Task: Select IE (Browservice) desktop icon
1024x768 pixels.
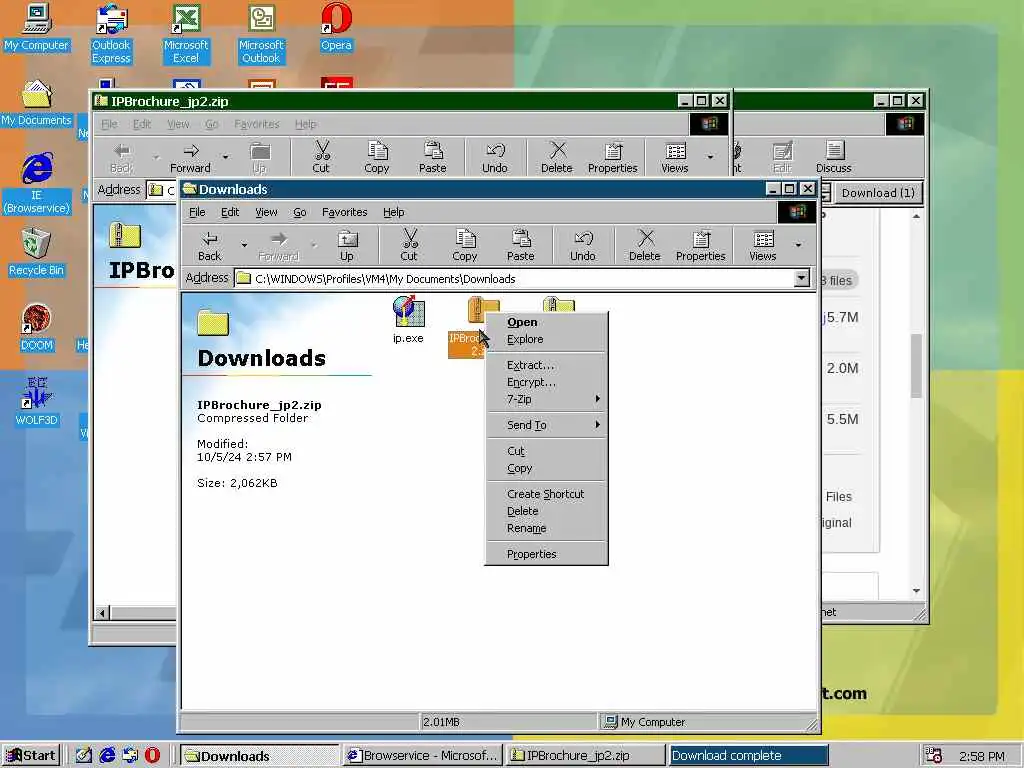Action: [37, 184]
